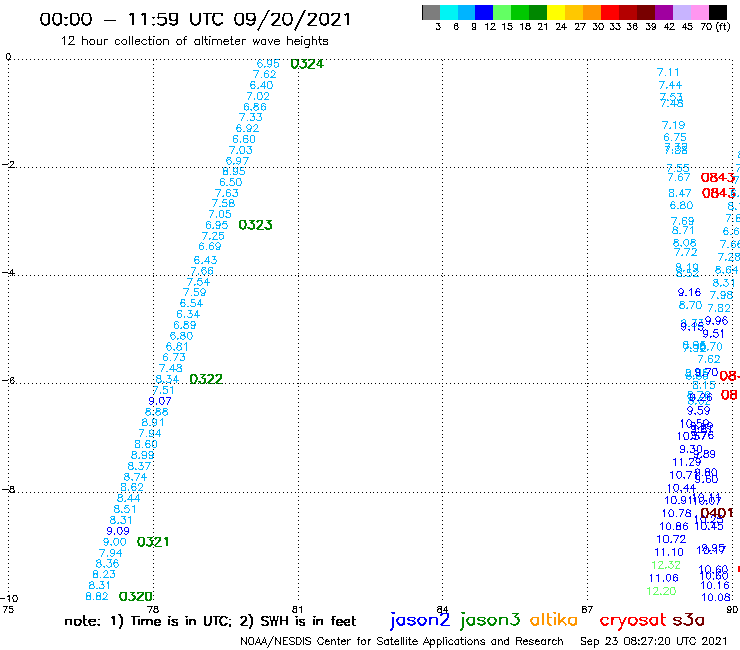This screenshot has height=650, width=740.
Task: Select the pink swatch above 70
Action: [x=699, y=13]
